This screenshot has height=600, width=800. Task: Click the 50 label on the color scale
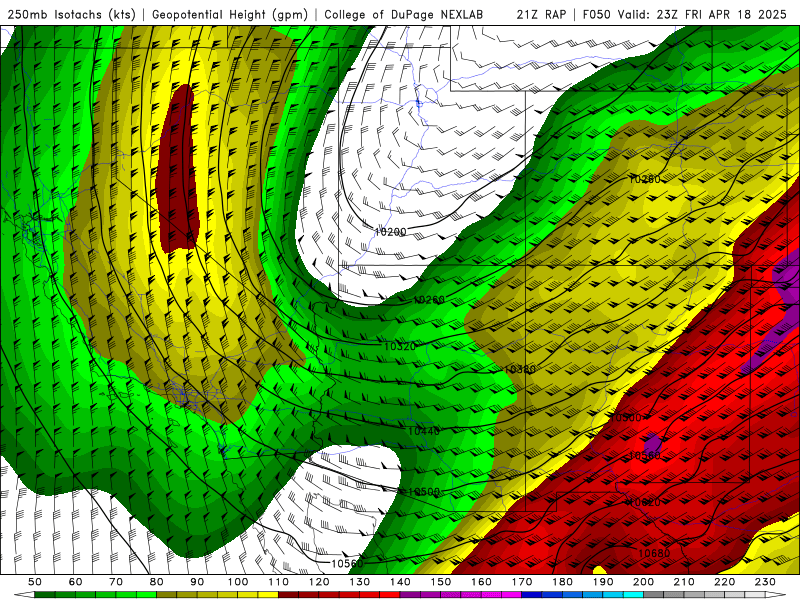(35, 582)
